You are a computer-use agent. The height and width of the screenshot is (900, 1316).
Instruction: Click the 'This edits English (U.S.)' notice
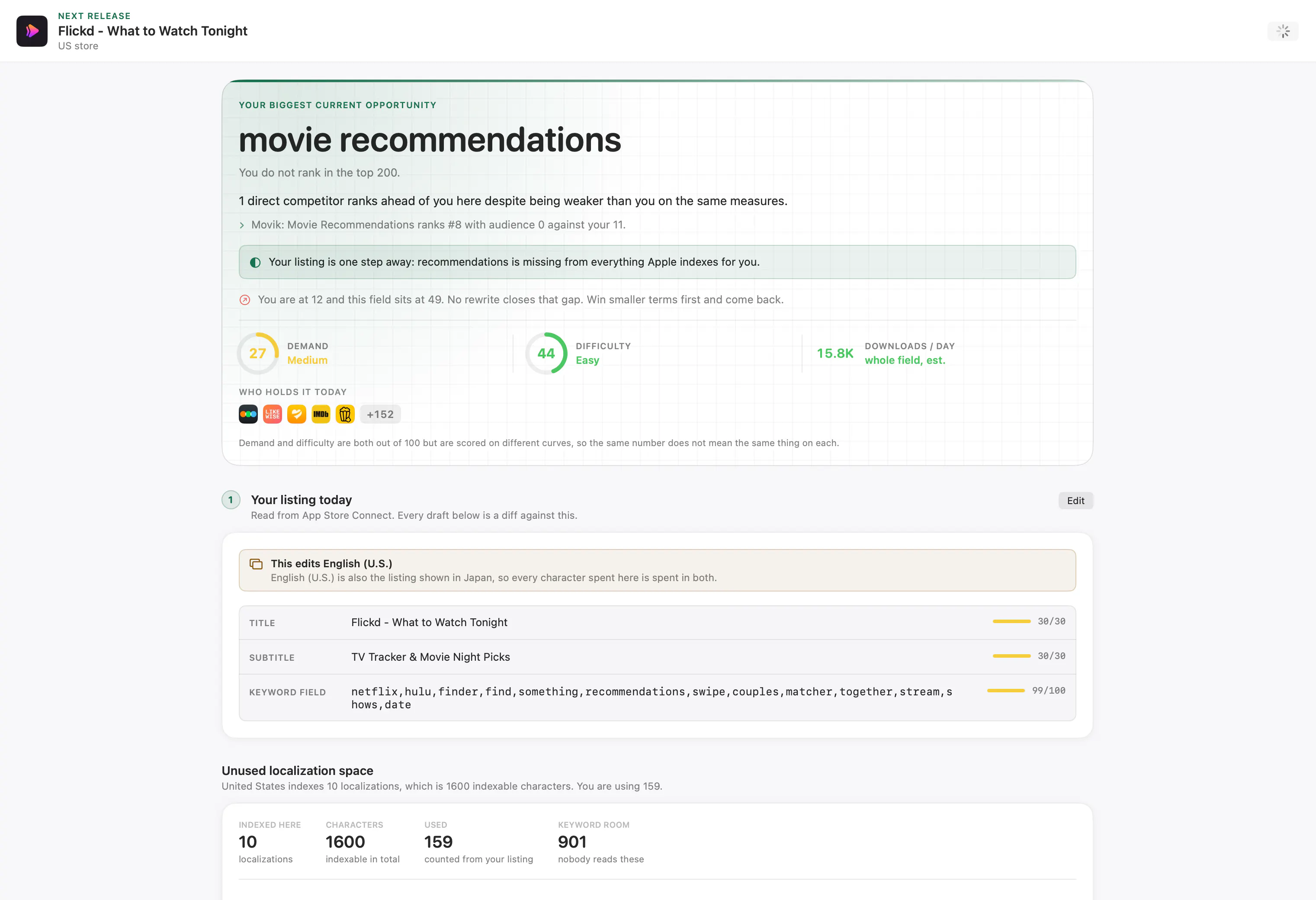coord(657,570)
